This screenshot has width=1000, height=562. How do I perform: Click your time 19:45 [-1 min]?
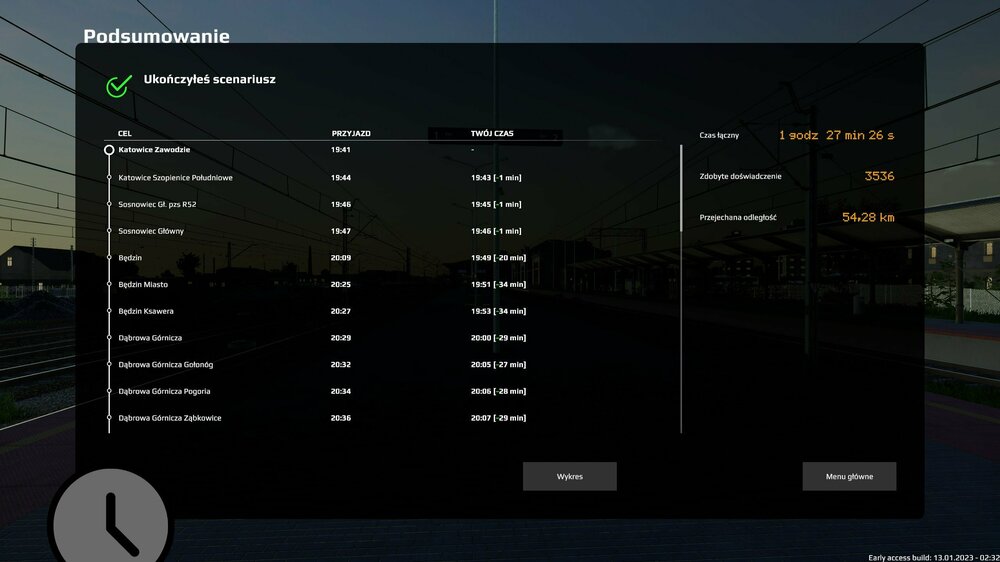point(496,205)
